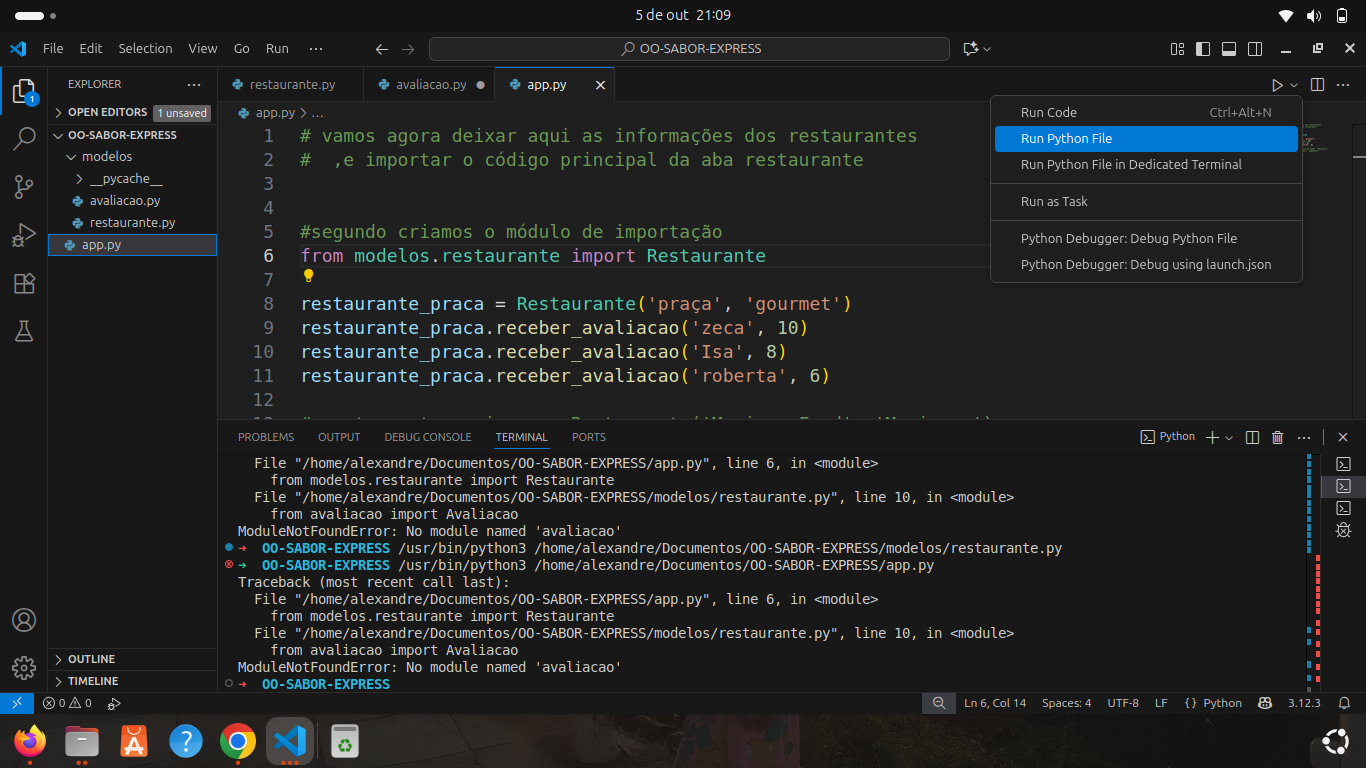Toggle the secondary side bar layout button
This screenshot has width=1366, height=768.
[x=1254, y=49]
